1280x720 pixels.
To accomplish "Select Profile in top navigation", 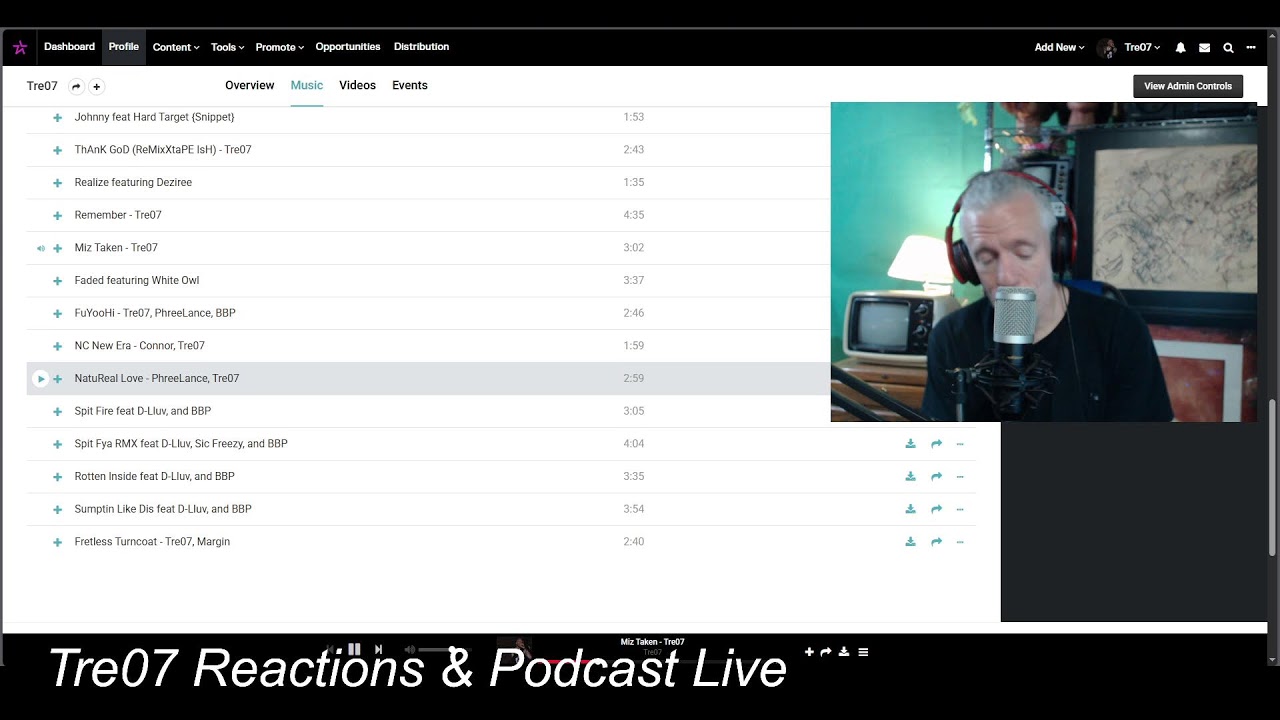I will point(124,47).
